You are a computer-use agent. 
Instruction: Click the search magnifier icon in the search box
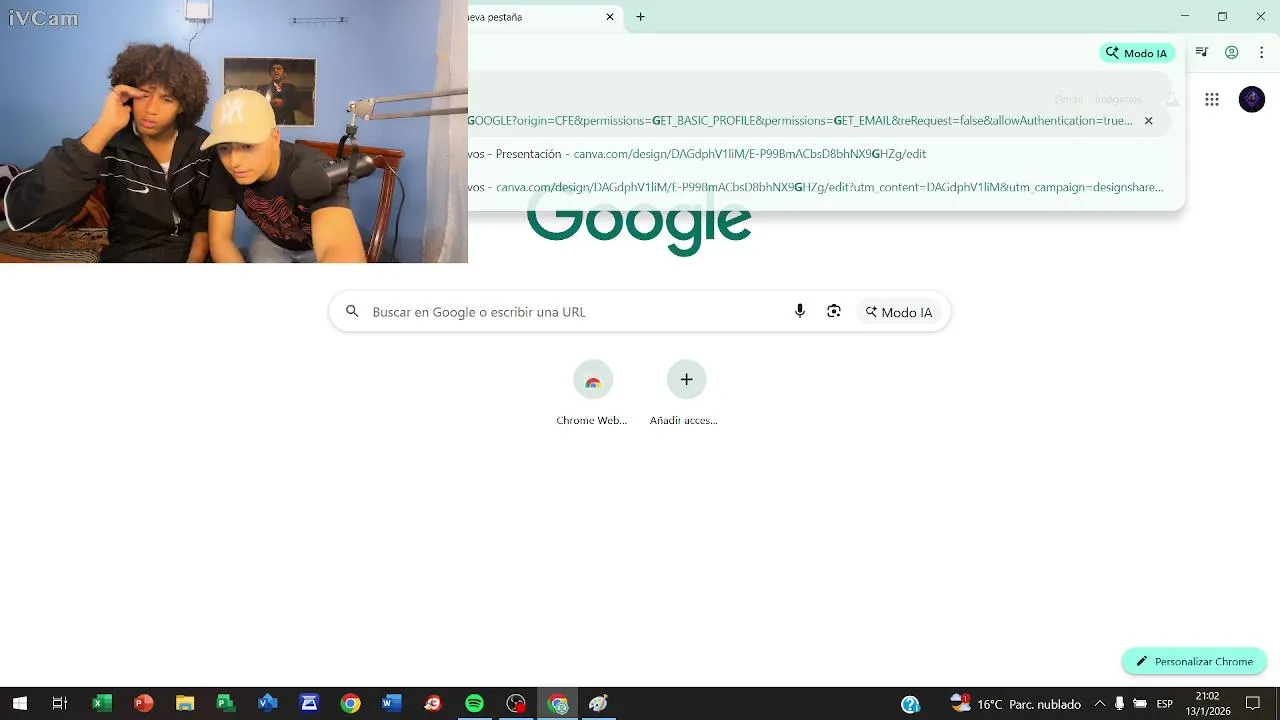click(x=352, y=312)
